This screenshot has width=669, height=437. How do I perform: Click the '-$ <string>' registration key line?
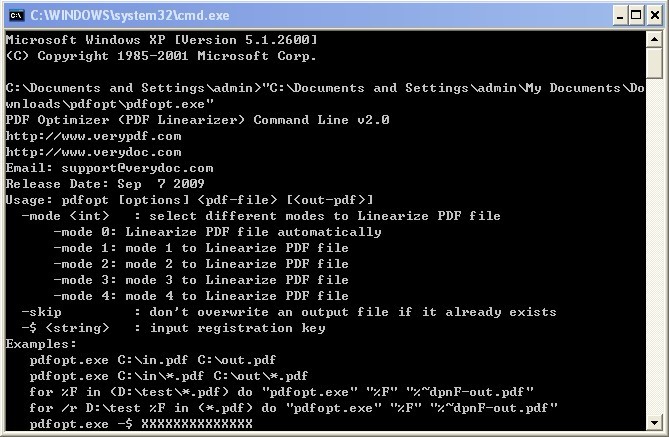pyautogui.click(x=174, y=328)
